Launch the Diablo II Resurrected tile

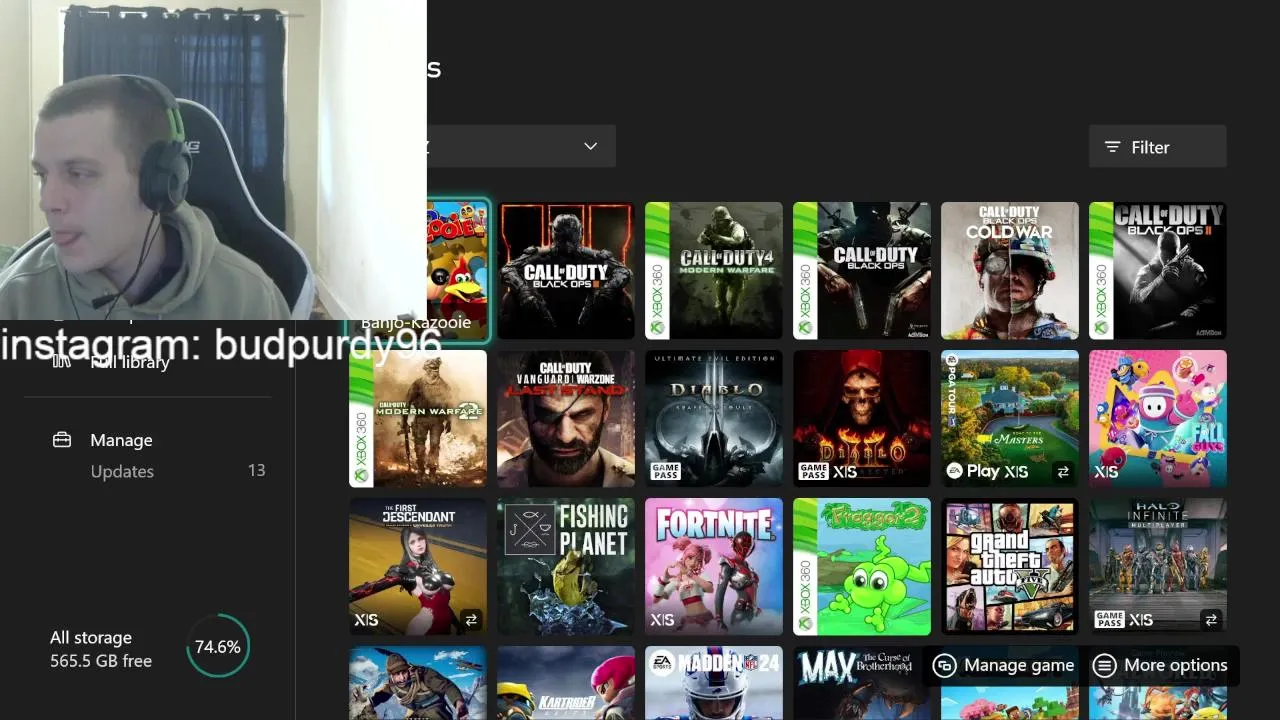(x=862, y=419)
